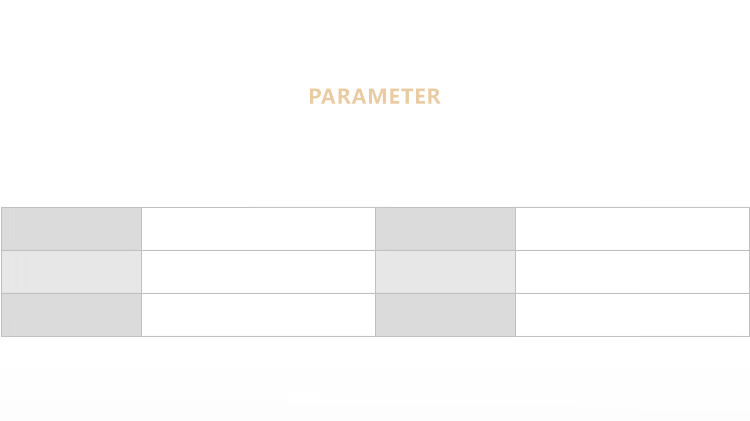Click the last white value cell in bottom row
The image size is (750, 421).
[x=632, y=315]
